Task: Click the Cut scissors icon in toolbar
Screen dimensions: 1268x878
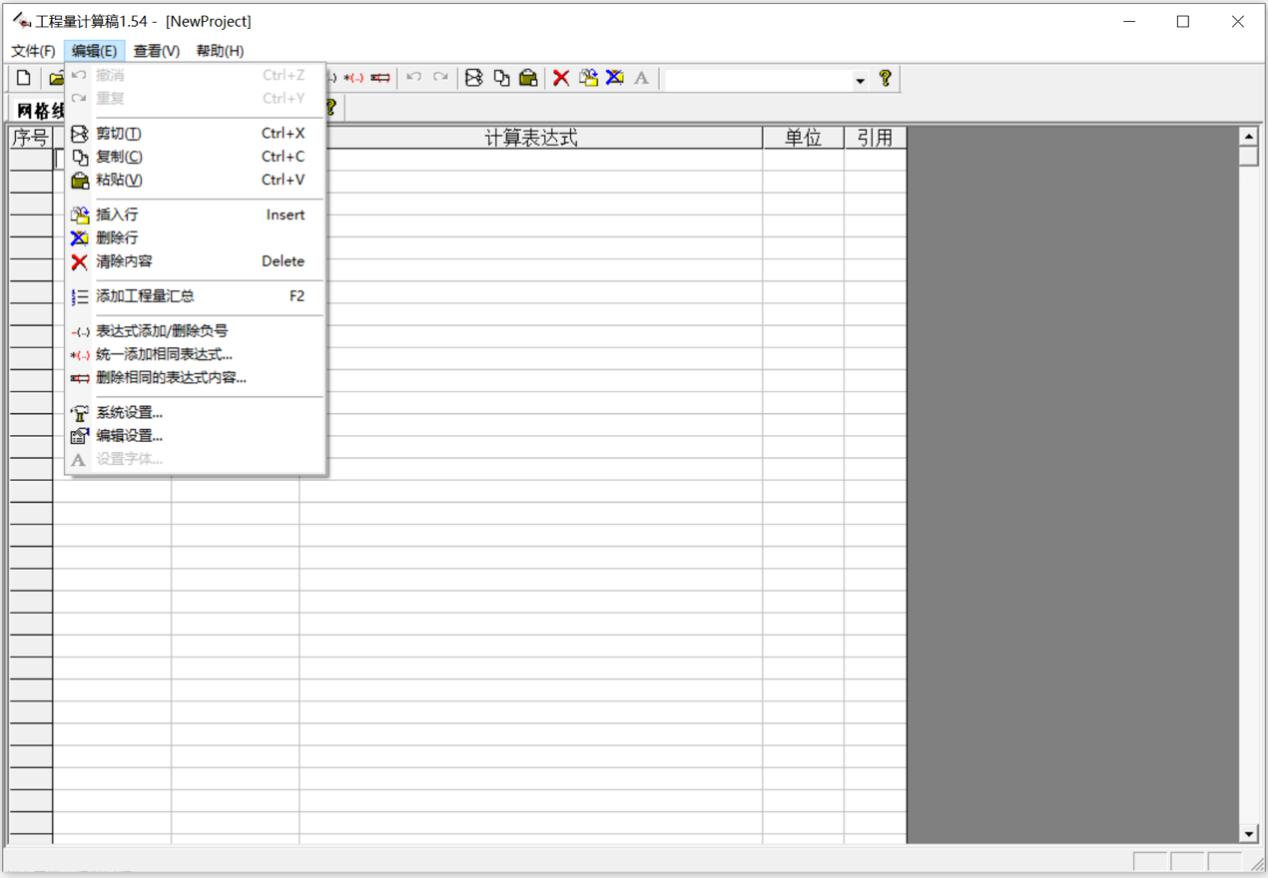Action: click(x=475, y=78)
